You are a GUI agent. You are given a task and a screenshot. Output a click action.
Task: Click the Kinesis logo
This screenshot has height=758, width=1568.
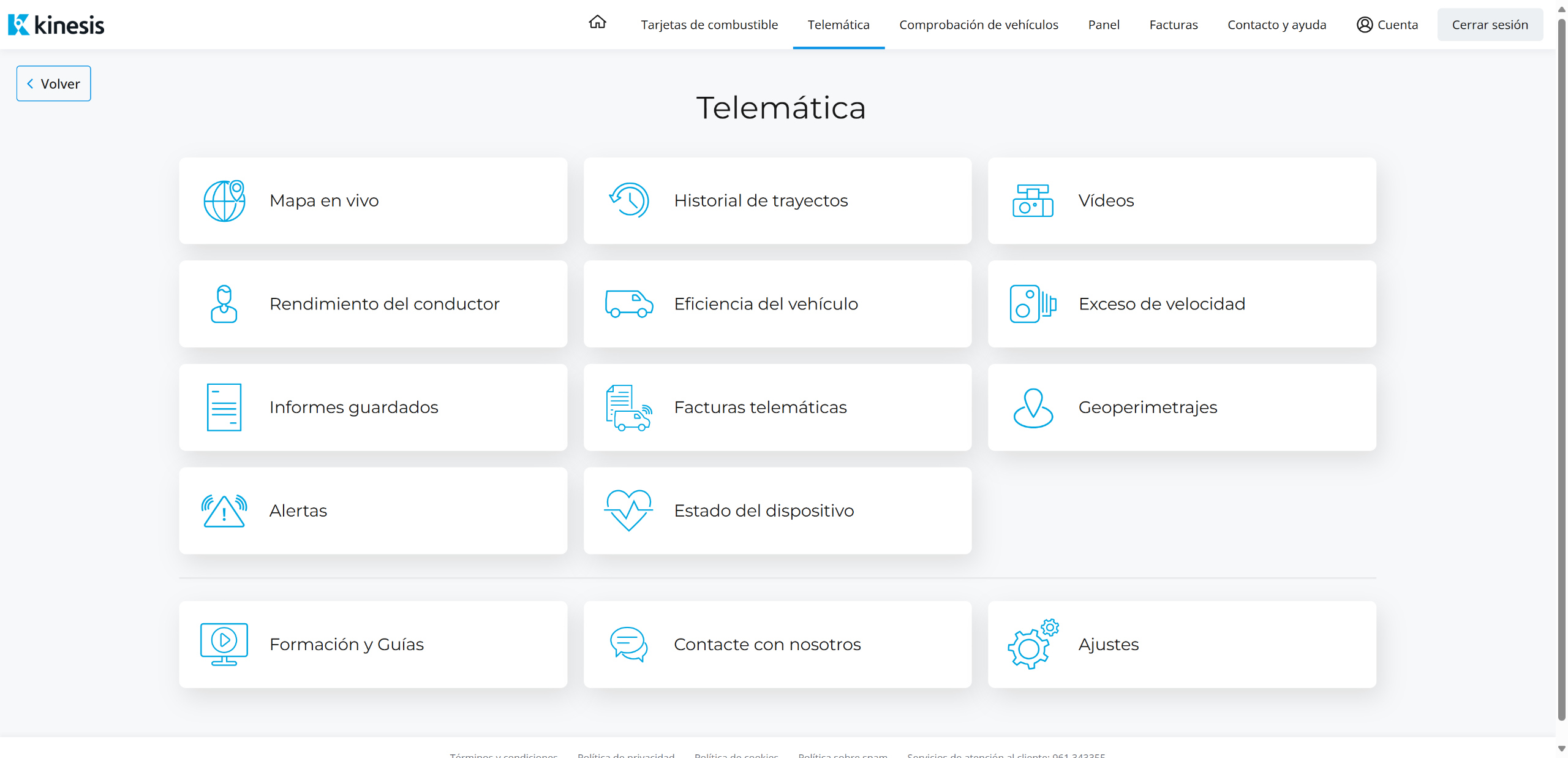click(56, 25)
